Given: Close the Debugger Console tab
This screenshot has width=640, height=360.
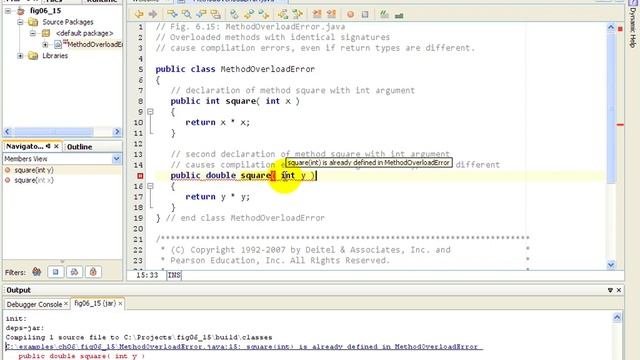Looking at the screenshot, I should coord(66,304).
